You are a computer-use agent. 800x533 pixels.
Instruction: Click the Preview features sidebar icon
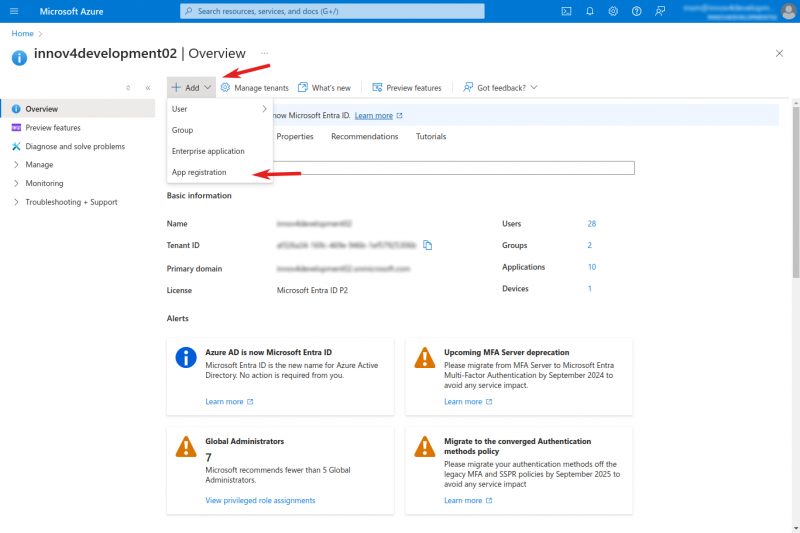point(16,128)
